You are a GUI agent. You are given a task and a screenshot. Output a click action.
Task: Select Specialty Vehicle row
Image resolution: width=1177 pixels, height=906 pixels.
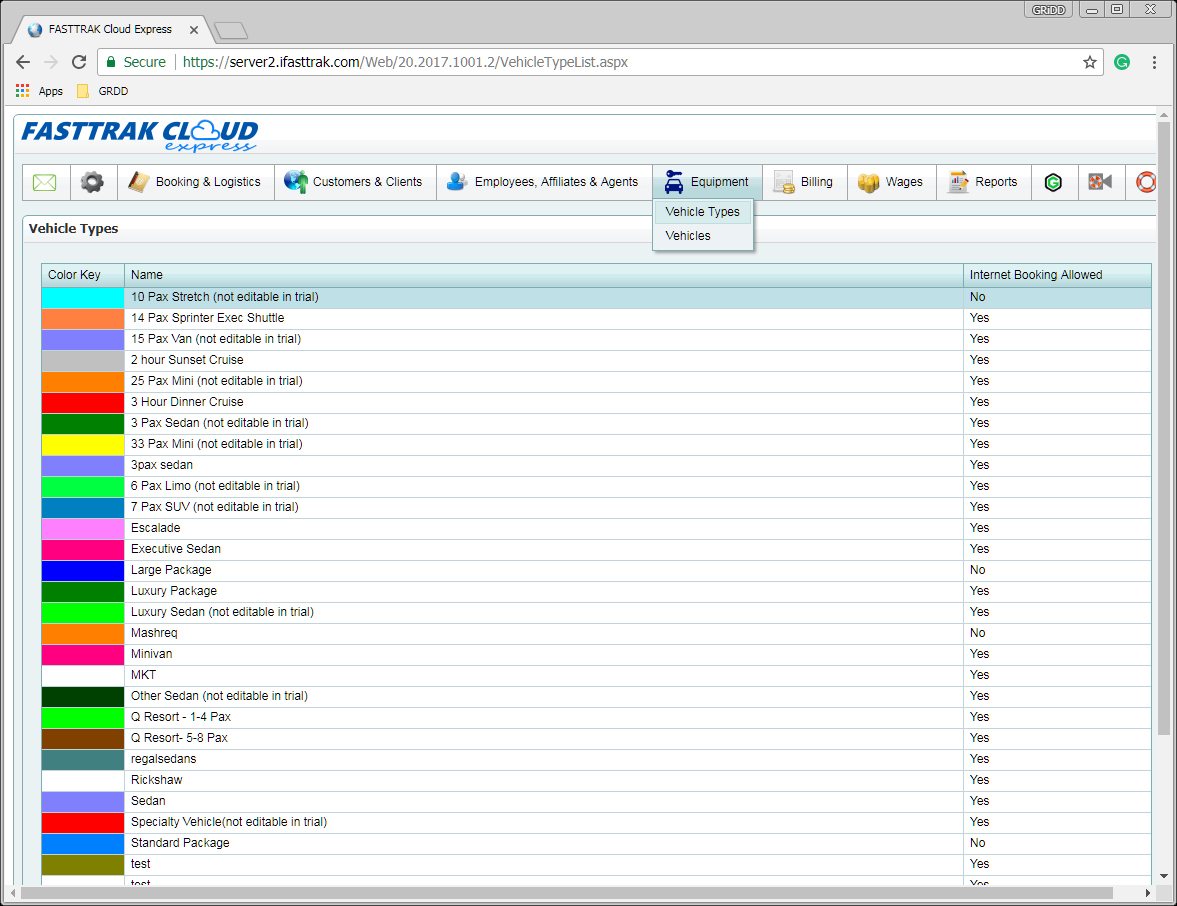coord(596,823)
